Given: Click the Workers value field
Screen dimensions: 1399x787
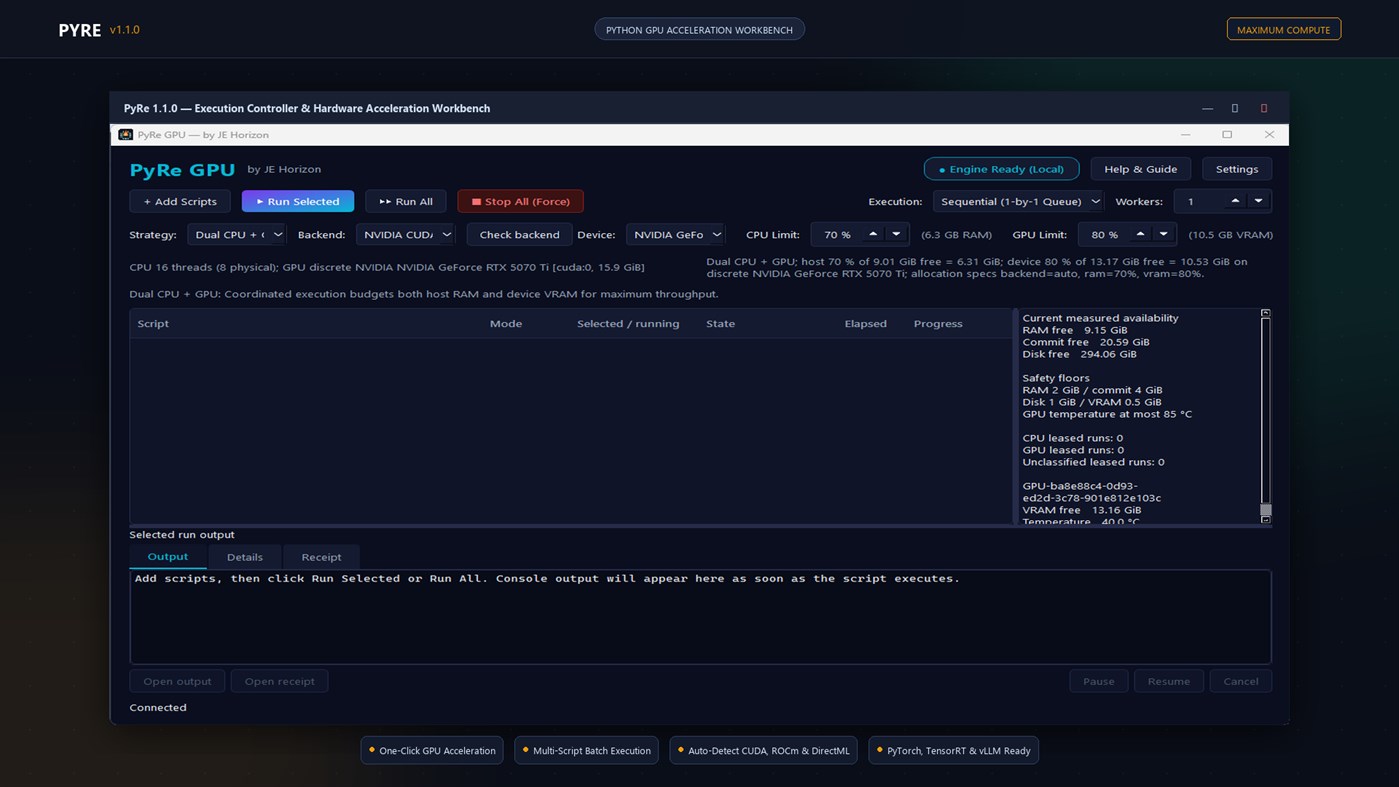Looking at the screenshot, I should (1199, 201).
